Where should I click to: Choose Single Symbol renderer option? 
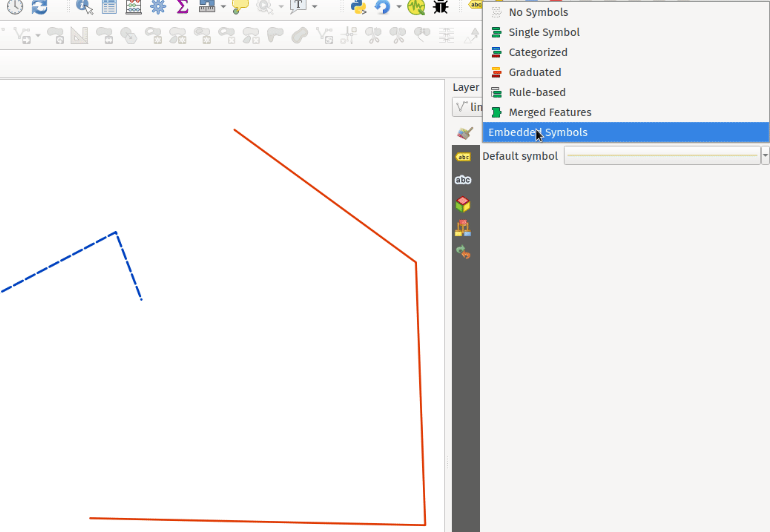[543, 32]
